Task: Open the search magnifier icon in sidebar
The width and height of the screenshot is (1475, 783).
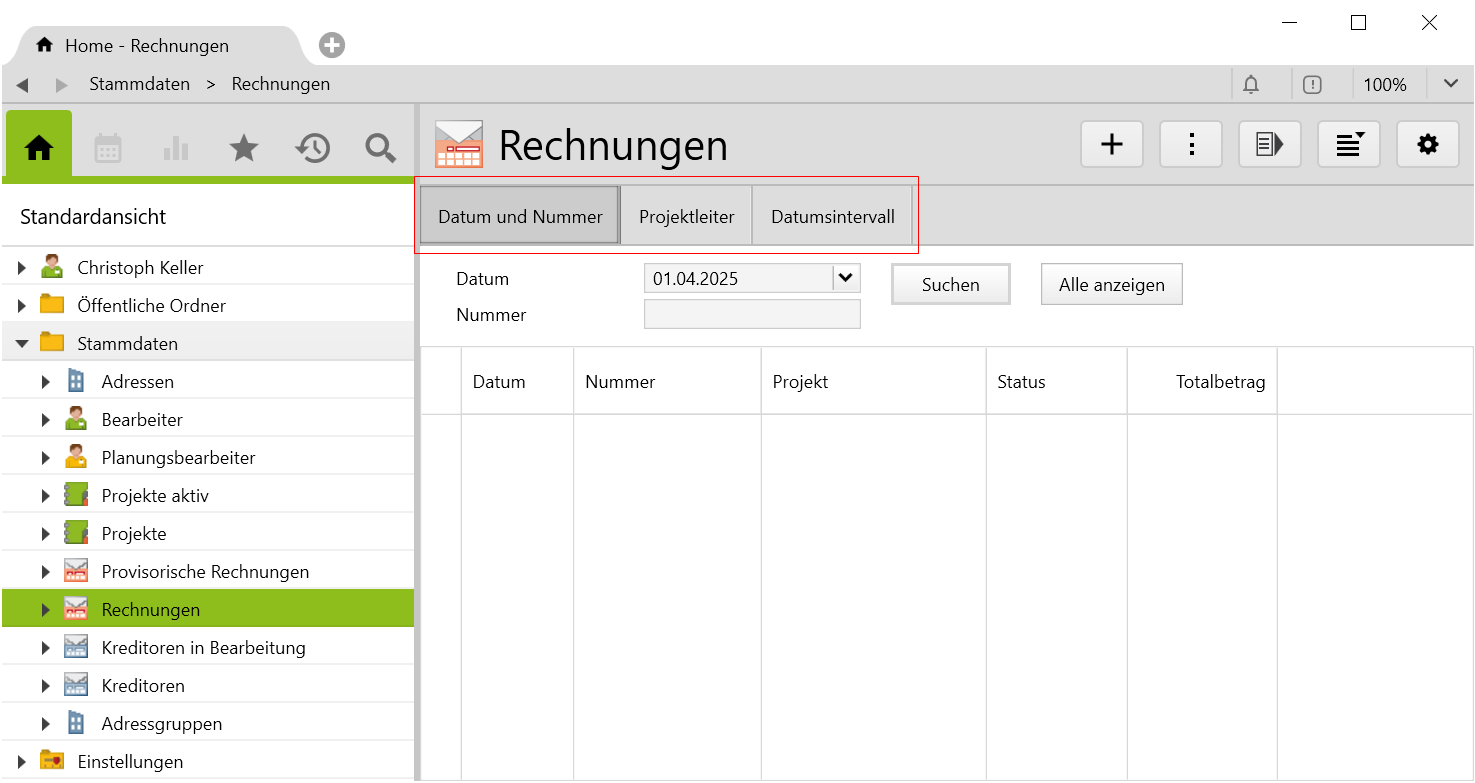Action: (380, 148)
